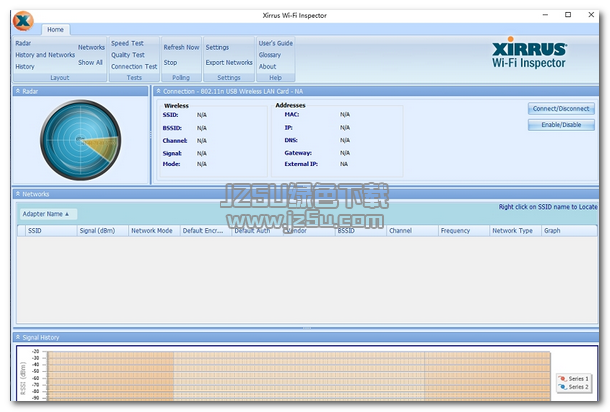The width and height of the screenshot is (610, 412).
Task: Open the Xirrus orb application menu
Action: coord(23,21)
